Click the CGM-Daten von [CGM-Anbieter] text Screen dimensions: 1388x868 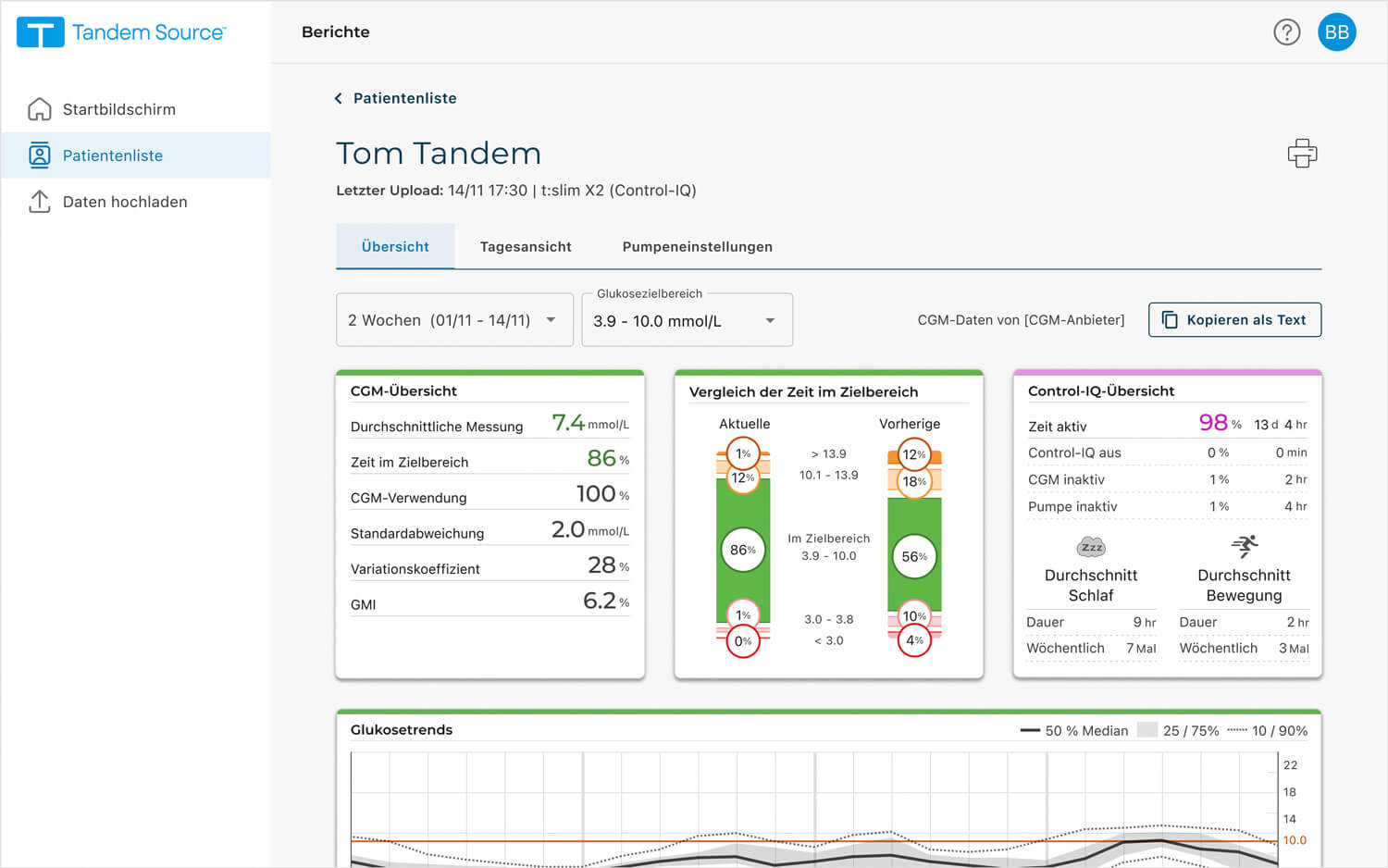[1021, 320]
